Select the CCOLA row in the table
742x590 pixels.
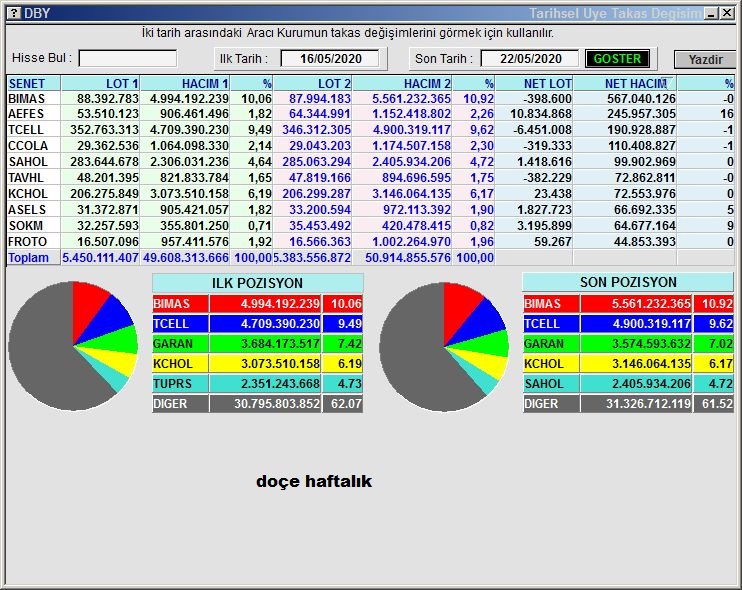pyautogui.click(x=371, y=146)
